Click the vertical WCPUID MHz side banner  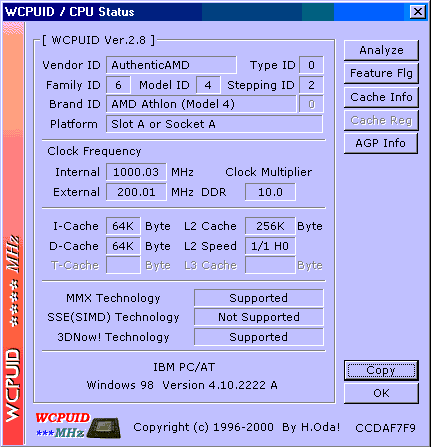click(13, 233)
